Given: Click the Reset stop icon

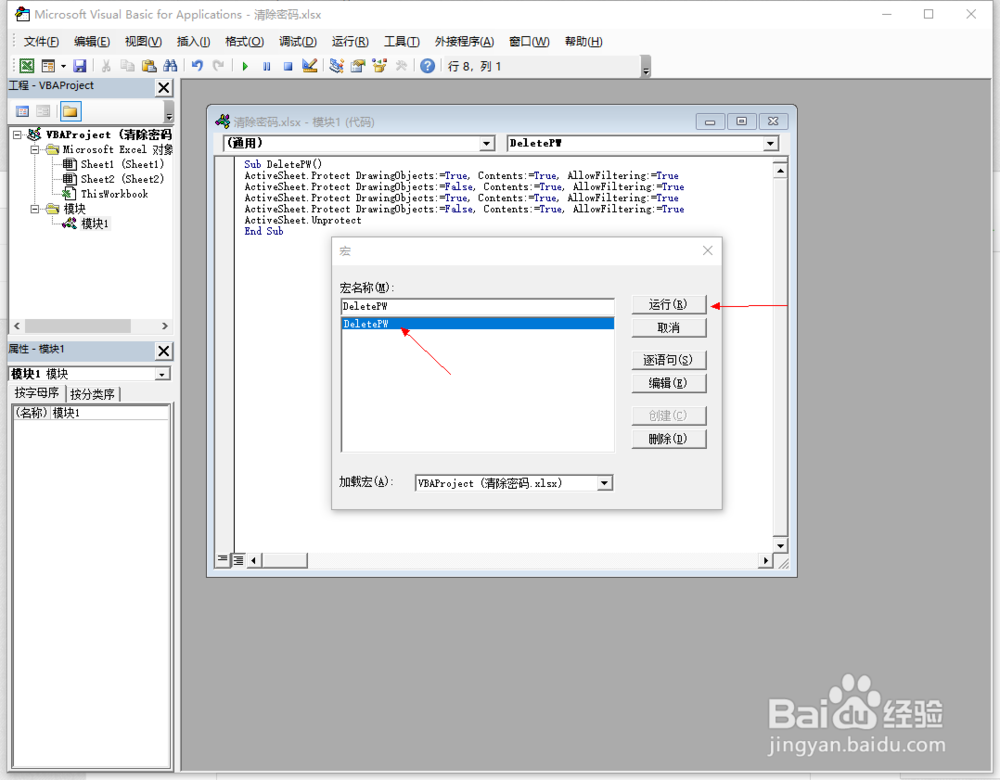Looking at the screenshot, I should coord(288,66).
